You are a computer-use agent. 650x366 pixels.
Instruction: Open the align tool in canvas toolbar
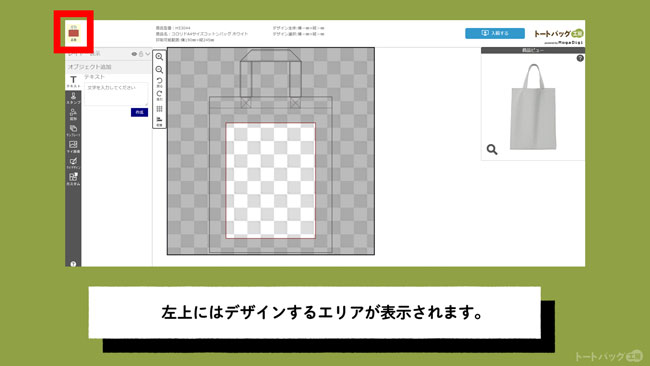(x=159, y=121)
